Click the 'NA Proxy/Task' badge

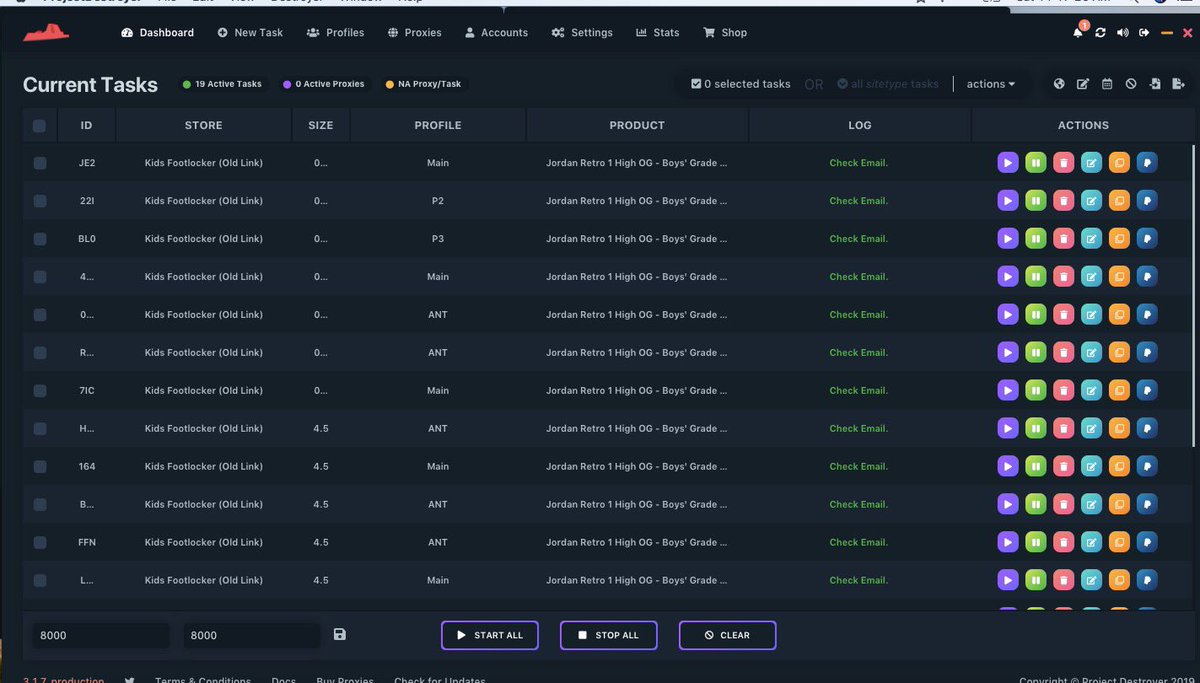[x=422, y=84]
